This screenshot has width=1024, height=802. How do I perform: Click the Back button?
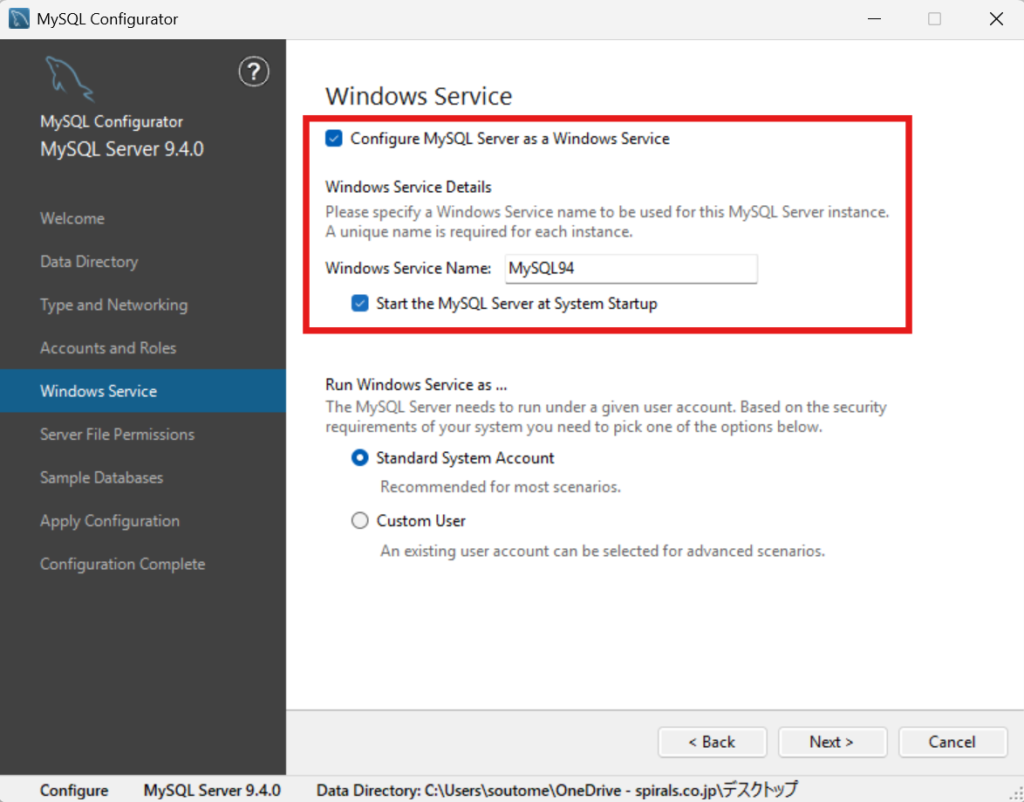(712, 742)
